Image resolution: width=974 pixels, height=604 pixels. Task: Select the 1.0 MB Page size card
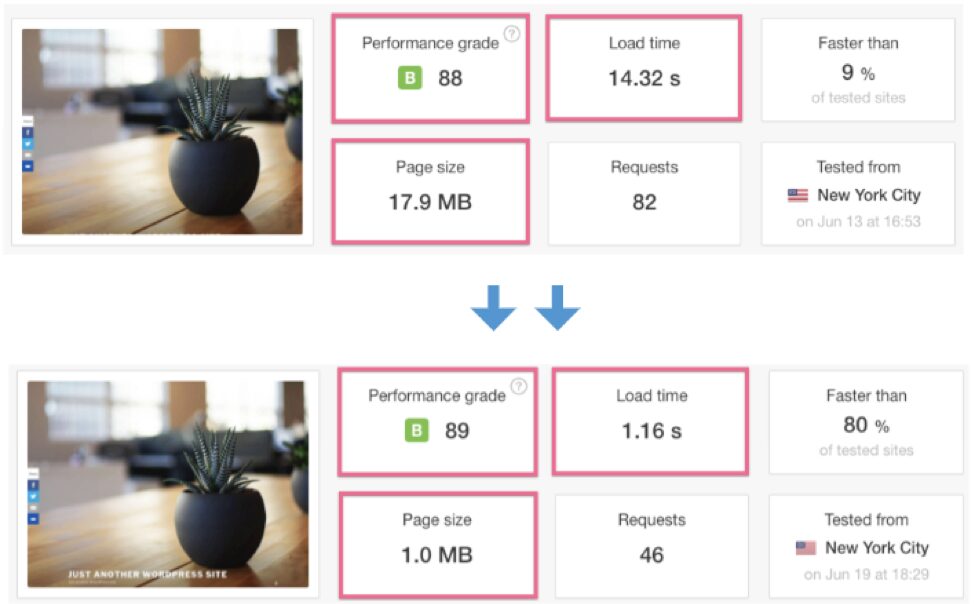click(437, 543)
